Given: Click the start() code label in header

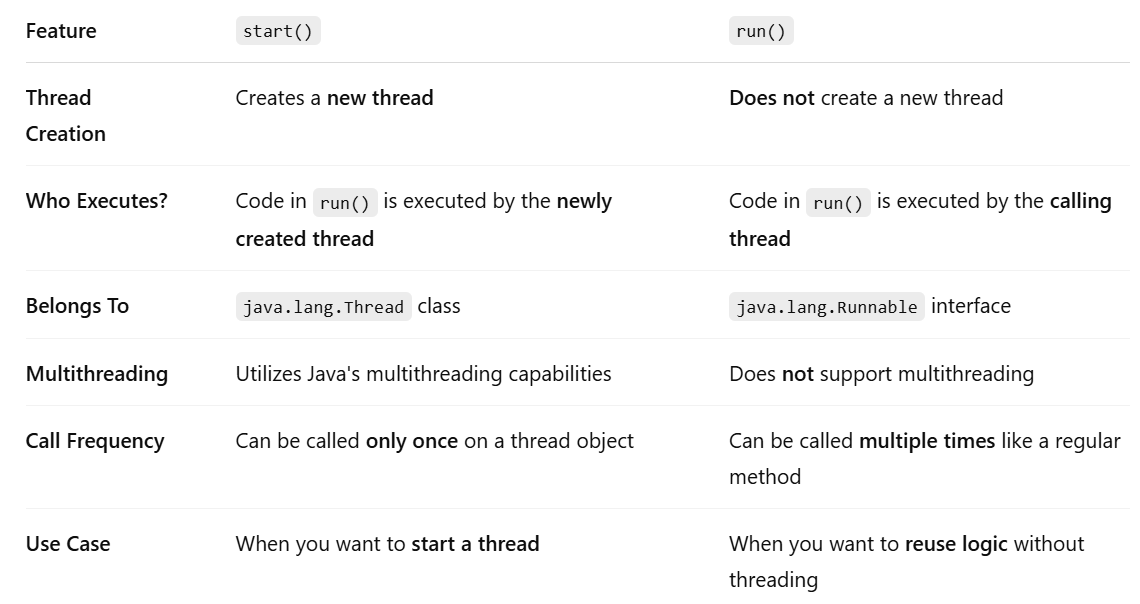Looking at the screenshot, I should click(278, 31).
